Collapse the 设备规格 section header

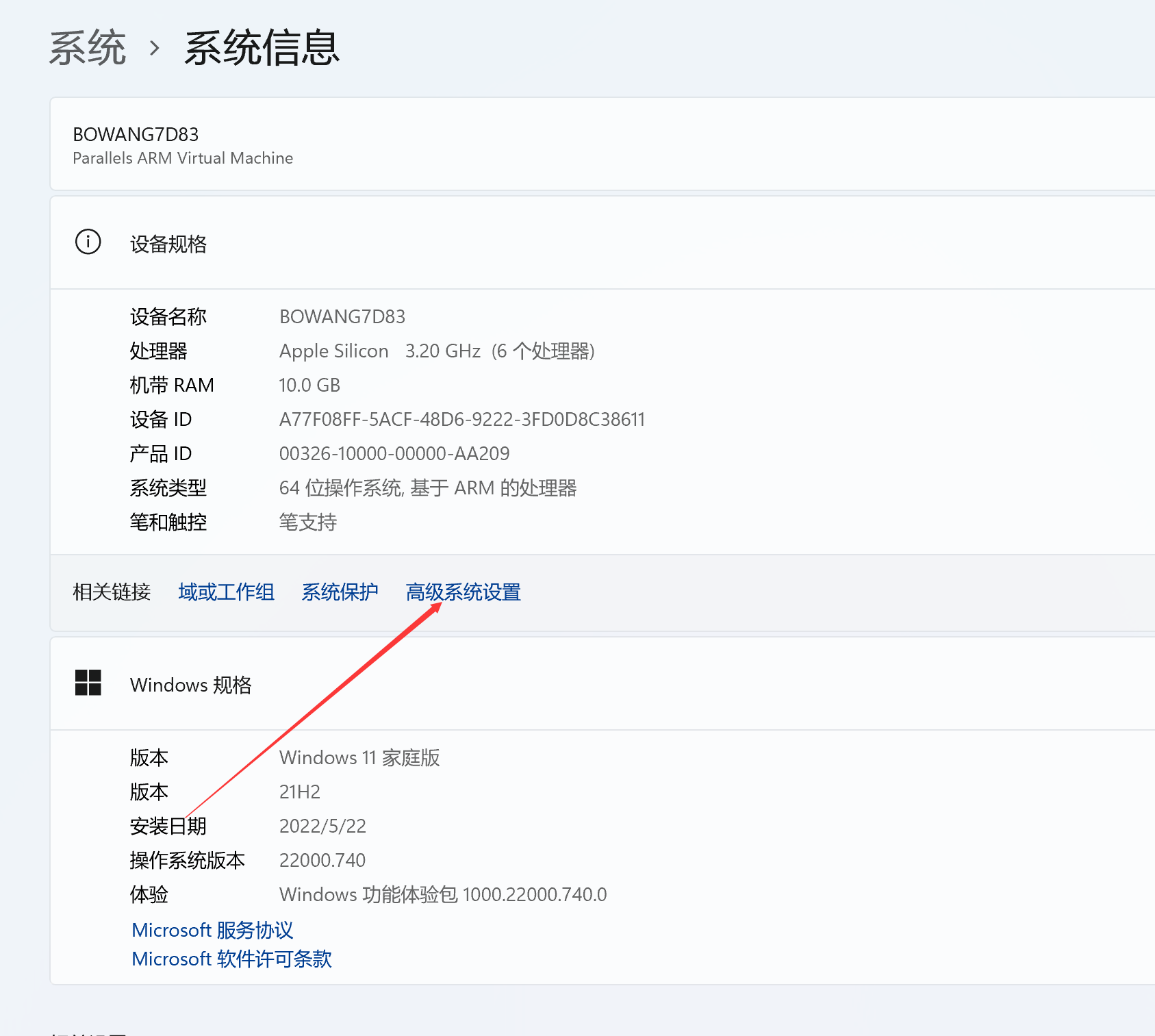(x=602, y=242)
